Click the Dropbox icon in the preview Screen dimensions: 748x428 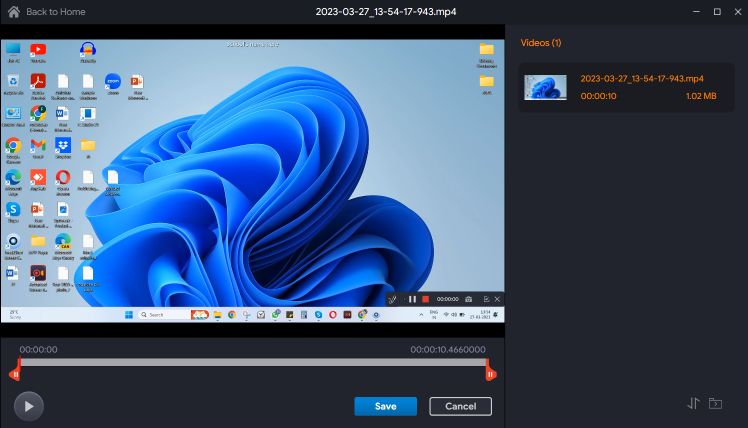click(x=63, y=146)
